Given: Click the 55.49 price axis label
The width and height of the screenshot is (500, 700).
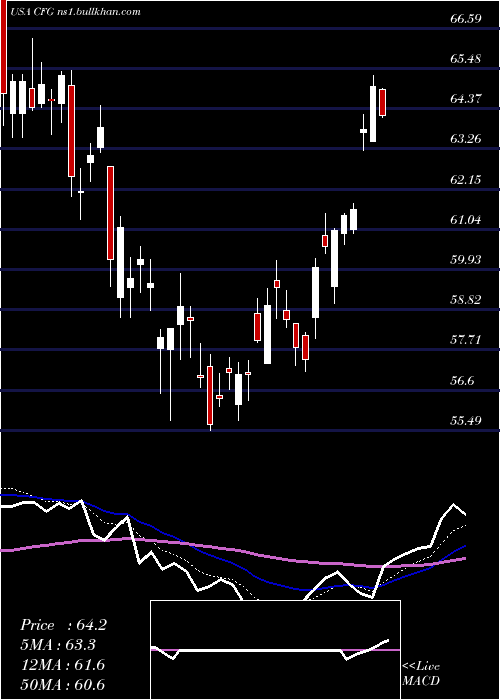Looking at the screenshot, I should [466, 421].
